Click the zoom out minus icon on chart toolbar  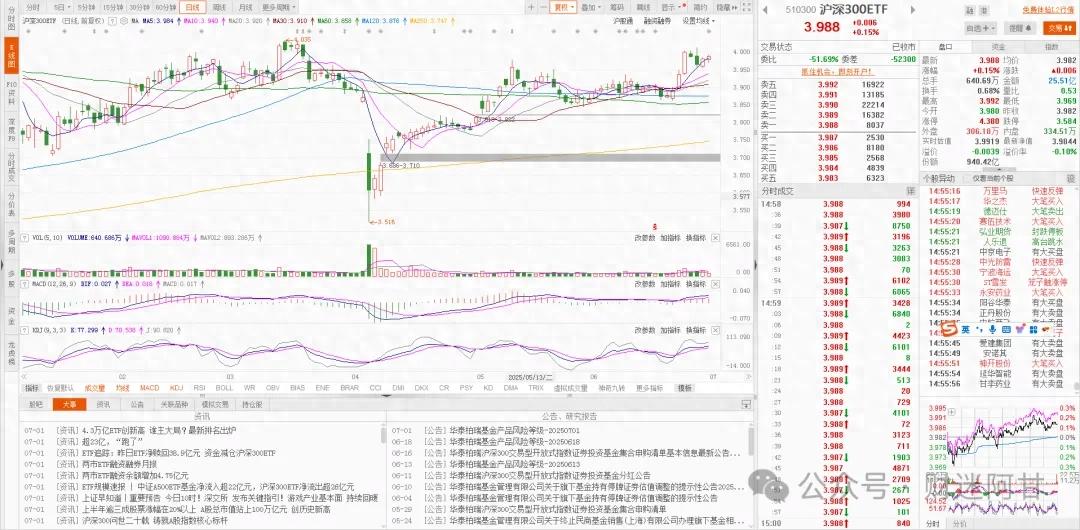[x=543, y=7]
